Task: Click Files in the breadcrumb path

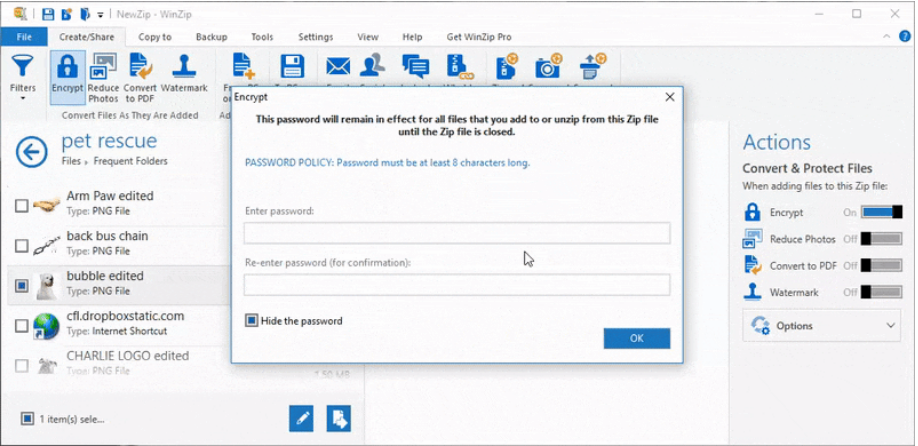Action: coord(71,161)
